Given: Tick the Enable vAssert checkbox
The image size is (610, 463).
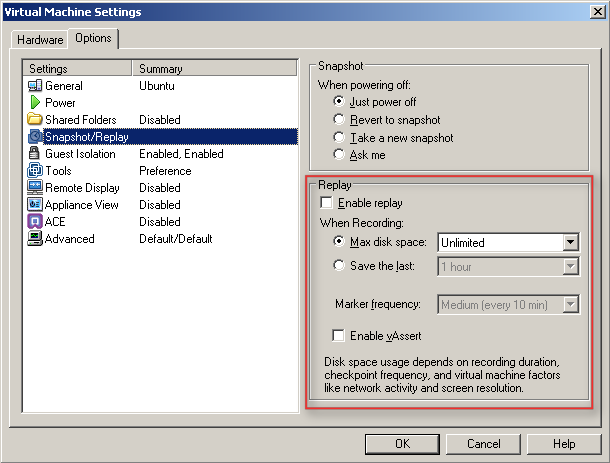Looking at the screenshot, I should point(341,335).
